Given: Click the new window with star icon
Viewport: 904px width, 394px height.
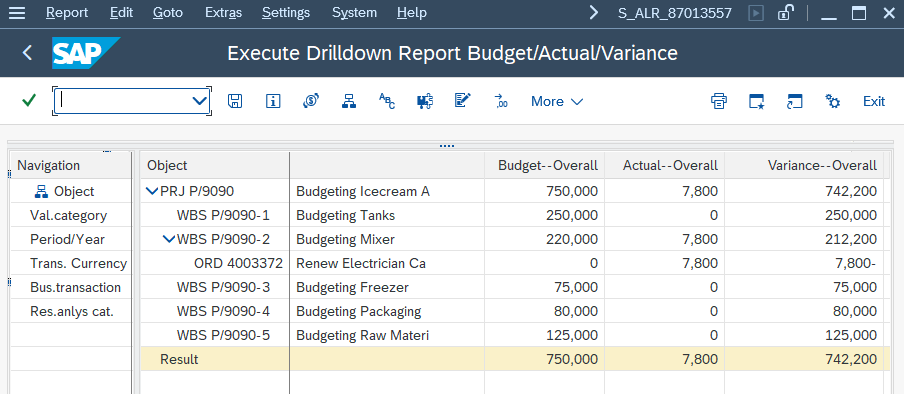Looking at the screenshot, I should tap(756, 101).
